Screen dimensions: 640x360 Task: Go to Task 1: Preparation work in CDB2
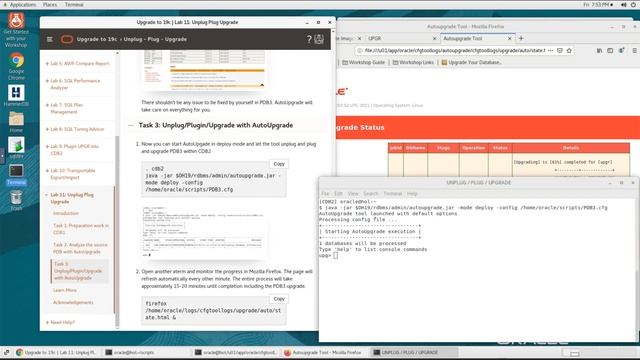coord(81,229)
